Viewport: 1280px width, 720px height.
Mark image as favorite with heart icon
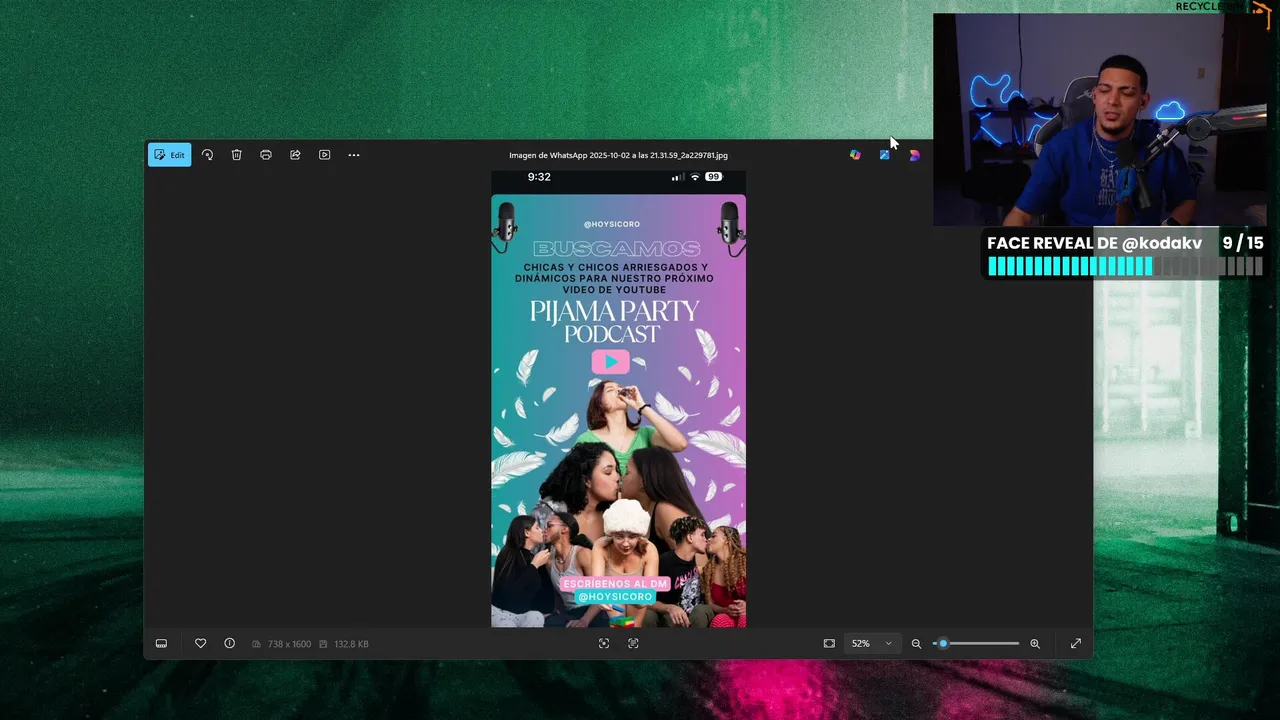click(200, 644)
